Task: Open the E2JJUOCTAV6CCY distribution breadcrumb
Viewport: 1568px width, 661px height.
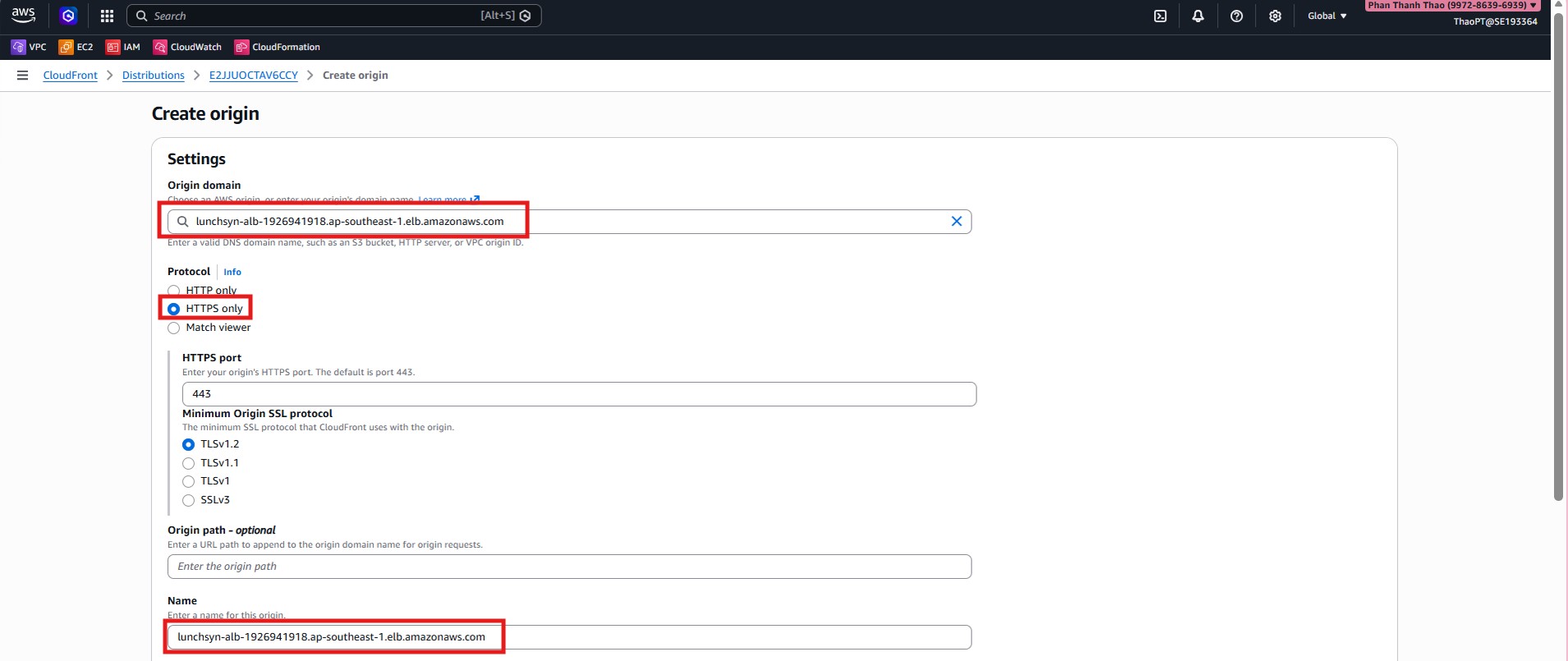Action: (254, 75)
